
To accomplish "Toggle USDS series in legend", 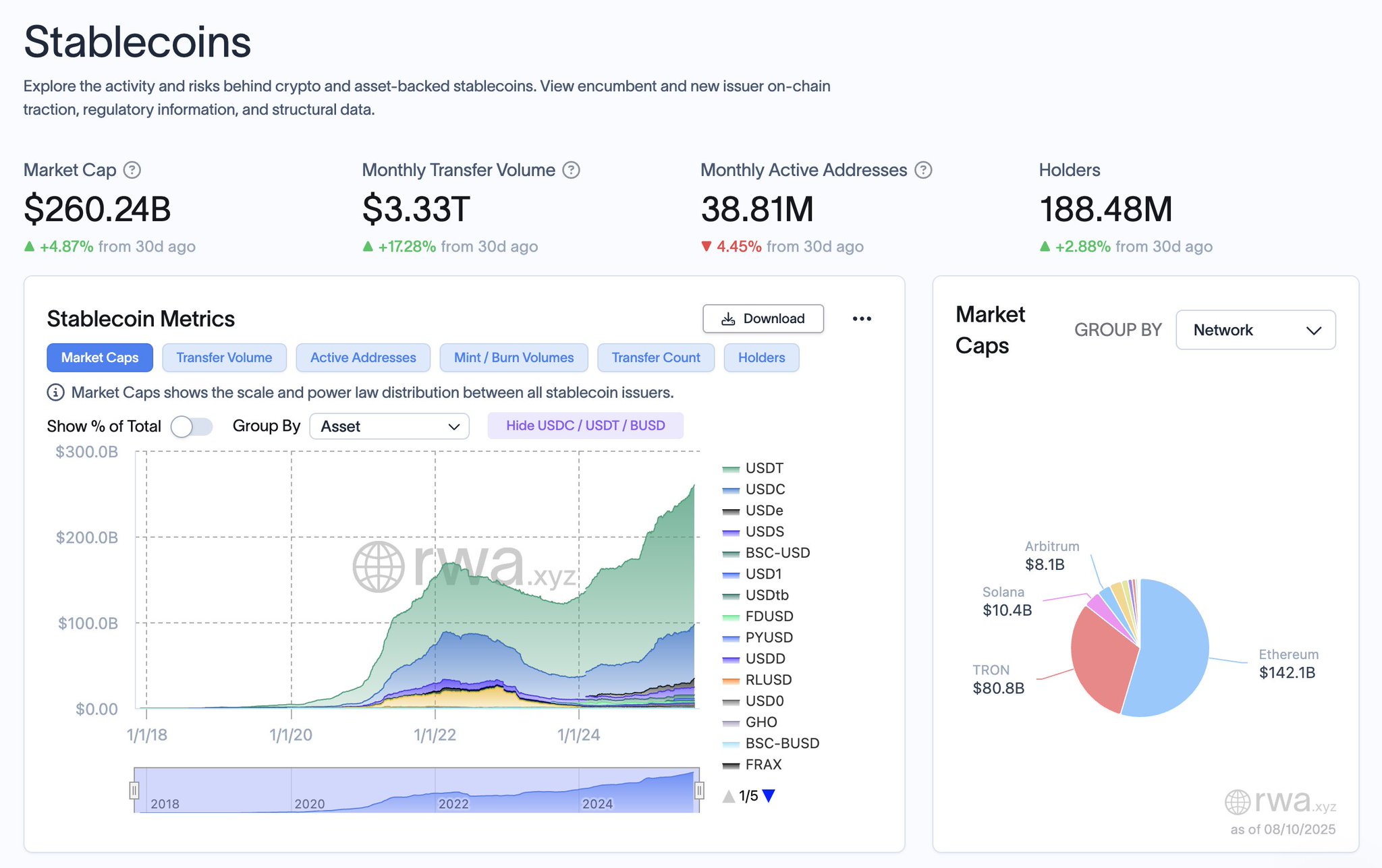I will [x=753, y=531].
